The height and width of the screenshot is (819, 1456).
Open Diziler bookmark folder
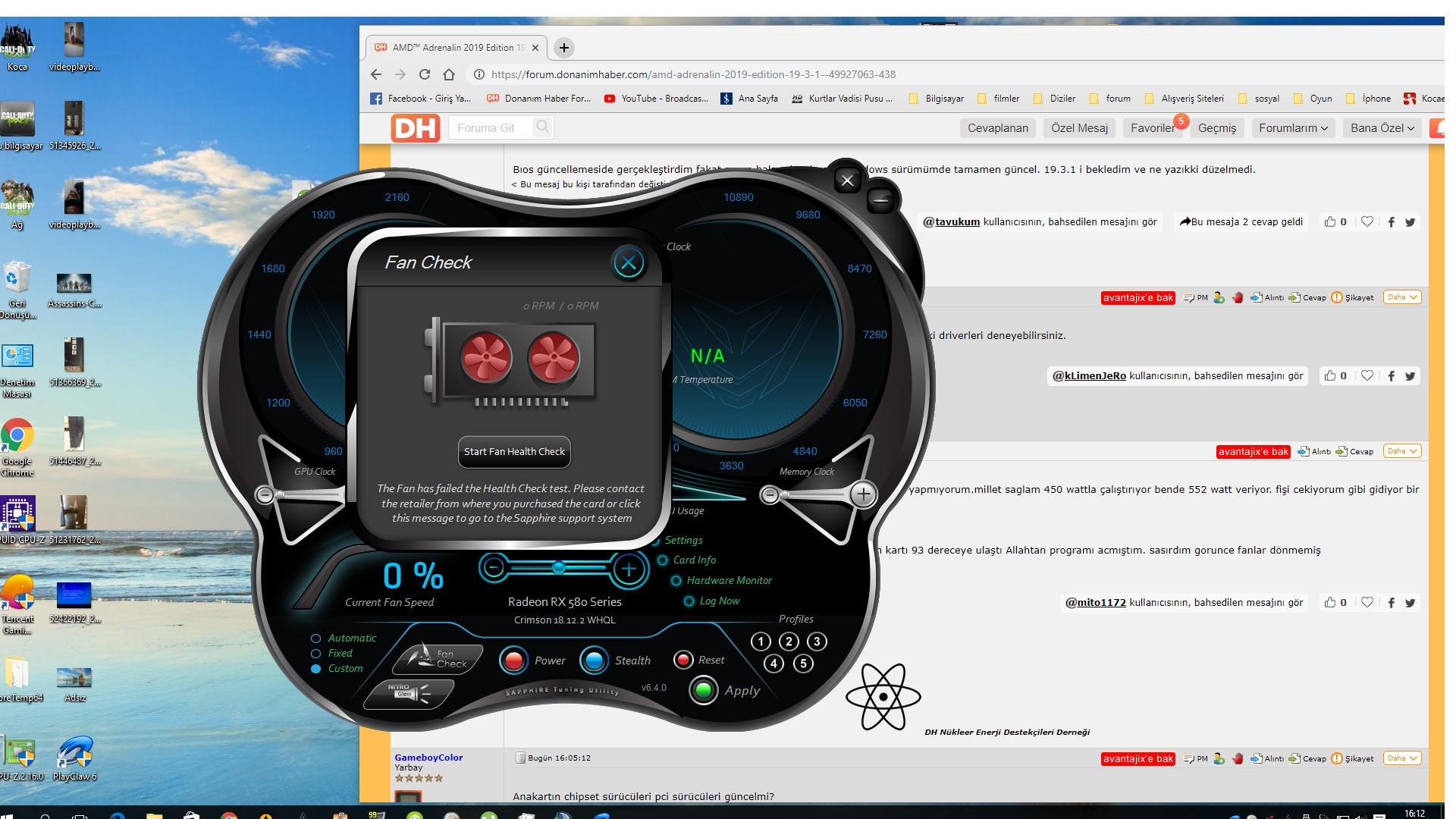(1054, 99)
